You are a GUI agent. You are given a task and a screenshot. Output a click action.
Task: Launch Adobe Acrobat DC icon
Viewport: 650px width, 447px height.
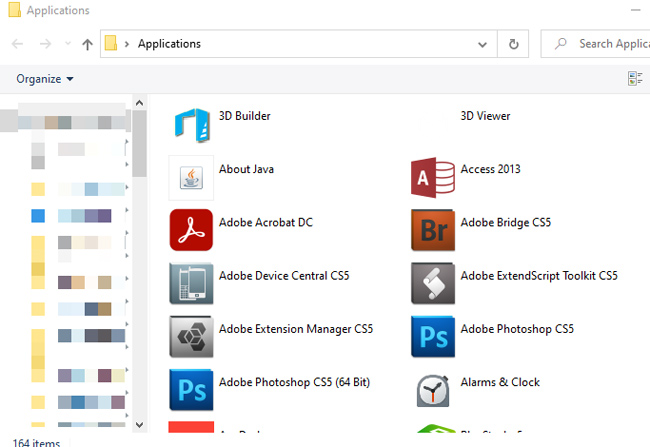click(191, 230)
